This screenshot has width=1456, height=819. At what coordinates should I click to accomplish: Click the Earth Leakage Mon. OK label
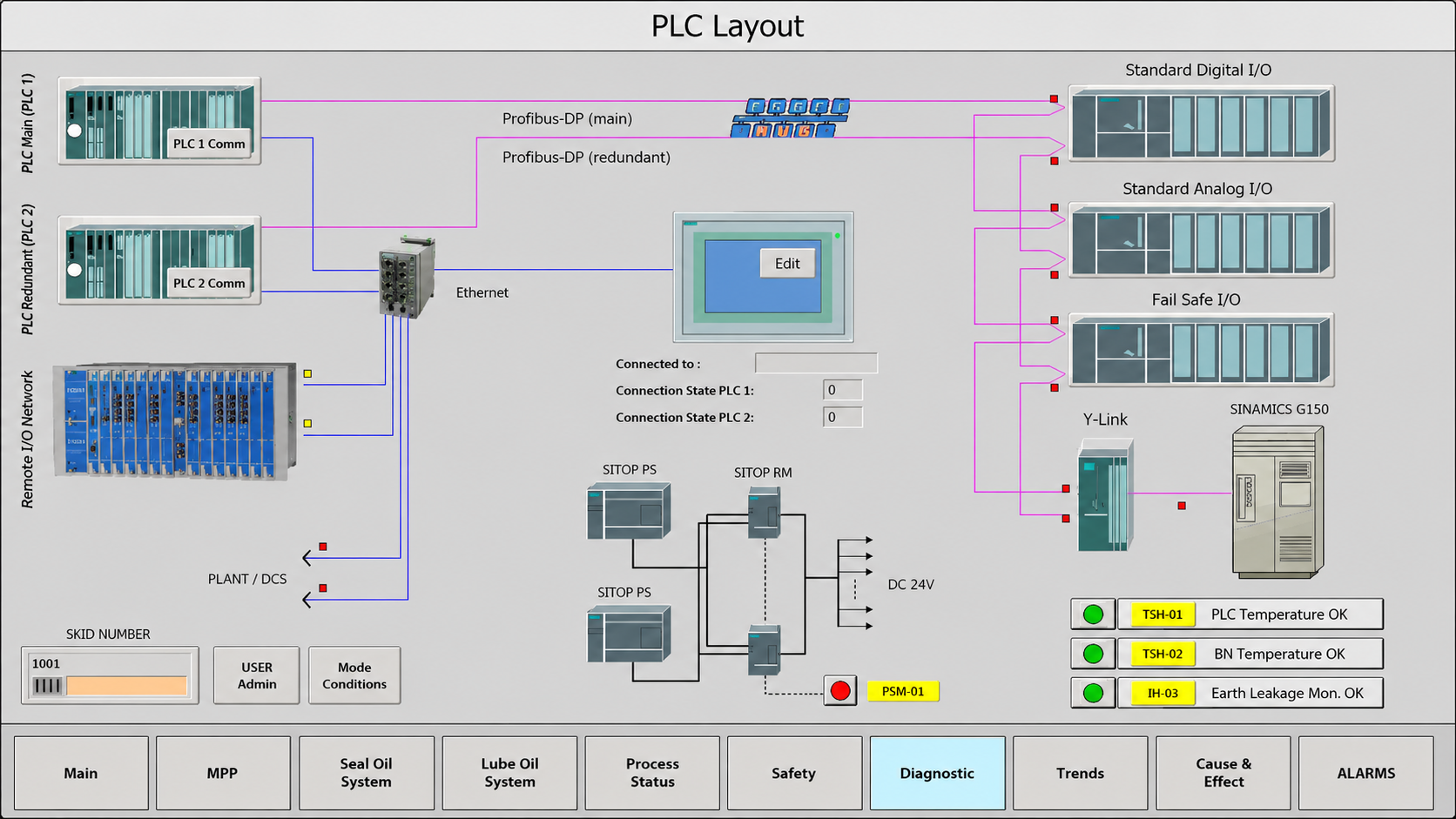point(1287,693)
